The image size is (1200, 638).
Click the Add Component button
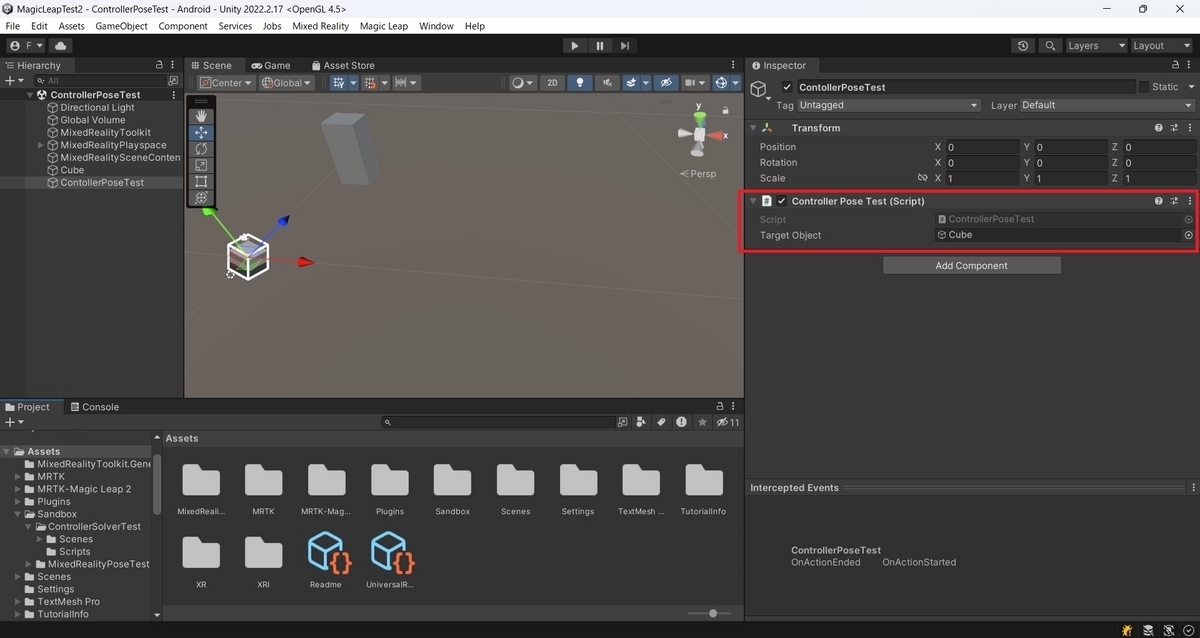[971, 265]
